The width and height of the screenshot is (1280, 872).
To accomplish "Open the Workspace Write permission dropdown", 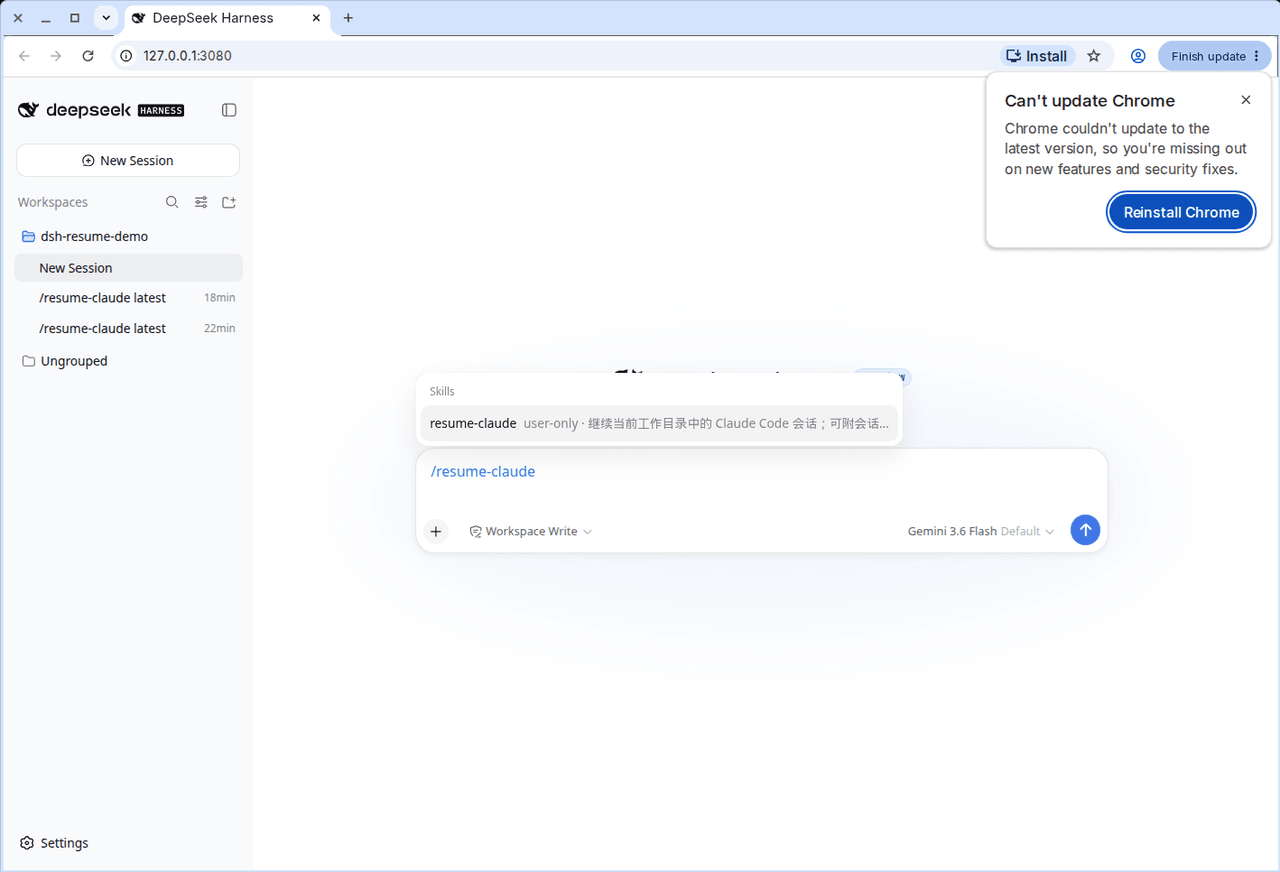I will pos(531,531).
